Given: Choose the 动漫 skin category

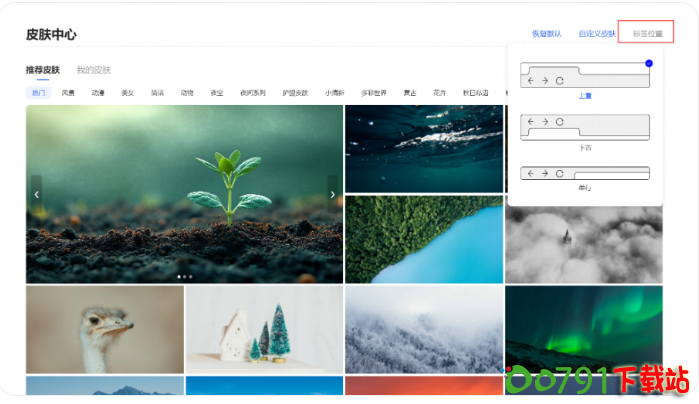Looking at the screenshot, I should [98, 93].
